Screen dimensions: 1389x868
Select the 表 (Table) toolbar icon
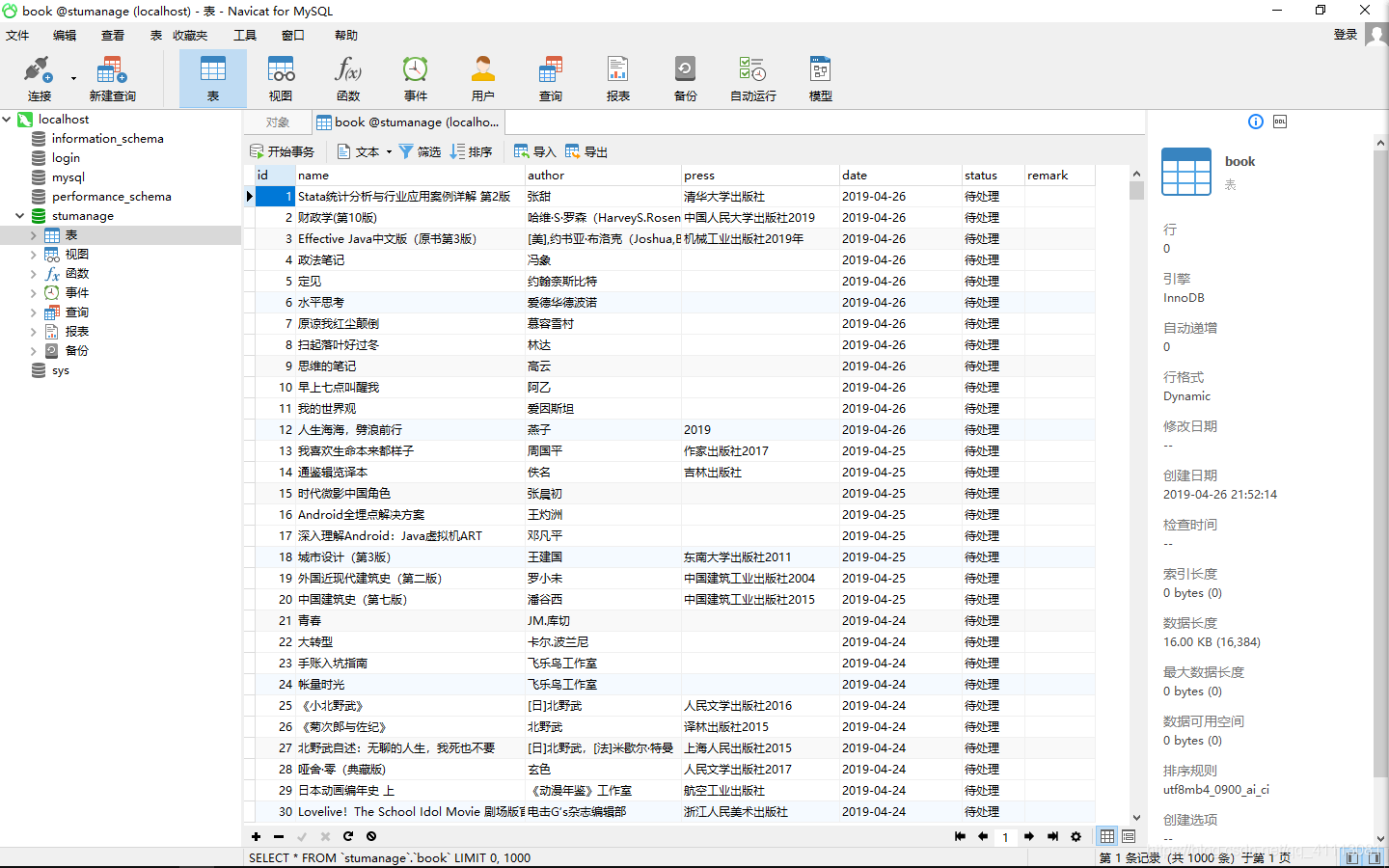click(x=213, y=78)
